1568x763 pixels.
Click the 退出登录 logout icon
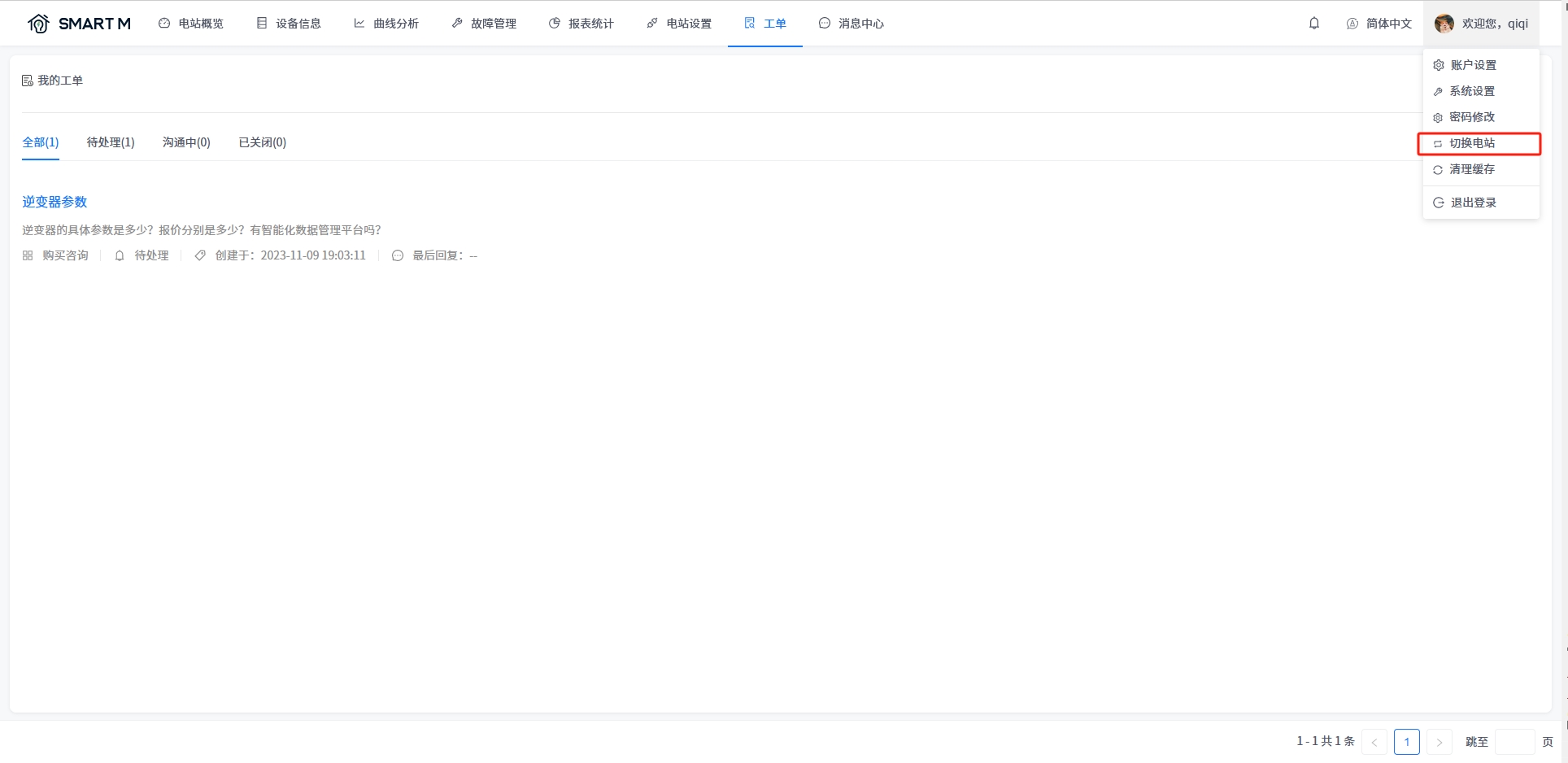[1438, 203]
